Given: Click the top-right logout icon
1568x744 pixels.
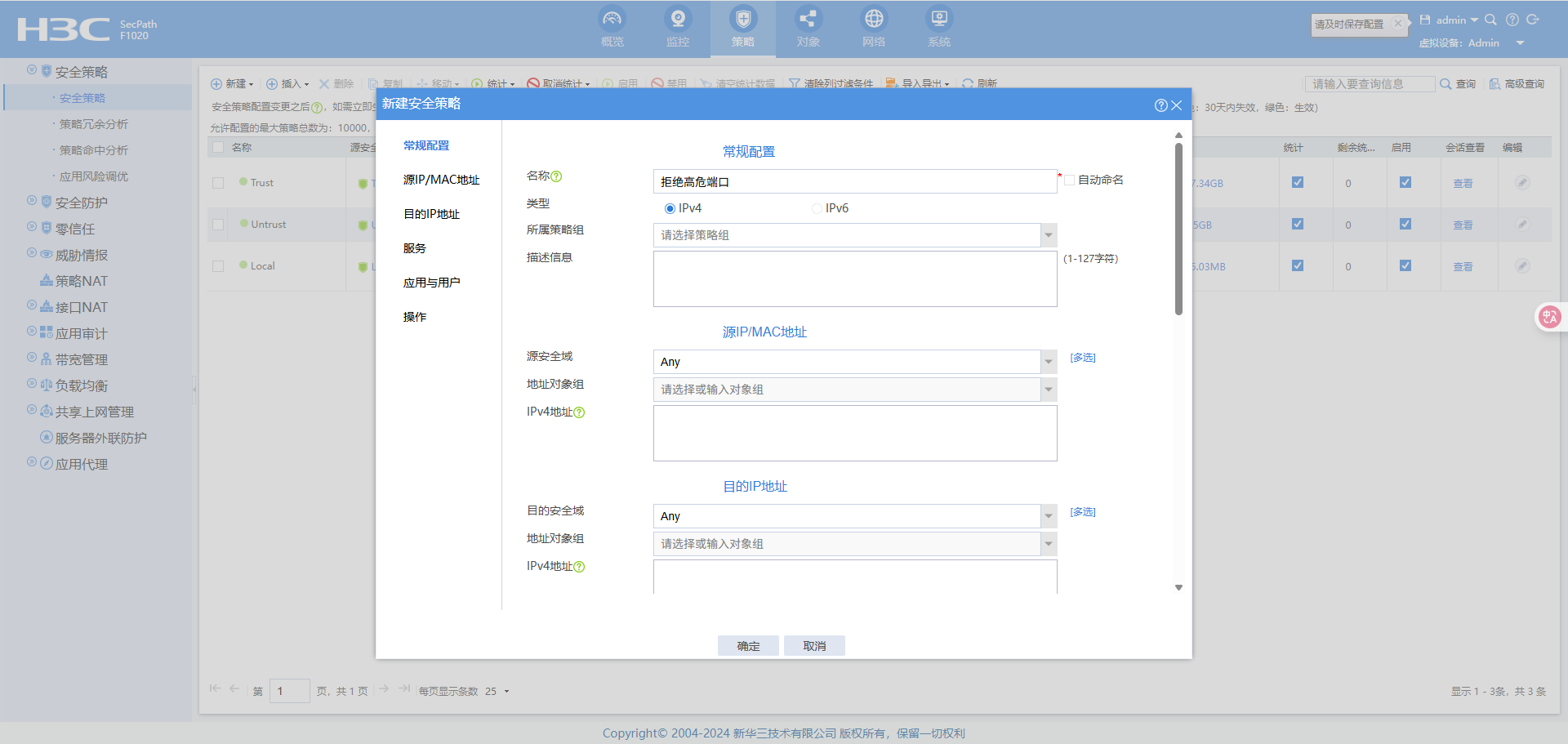Looking at the screenshot, I should click(x=1533, y=20).
